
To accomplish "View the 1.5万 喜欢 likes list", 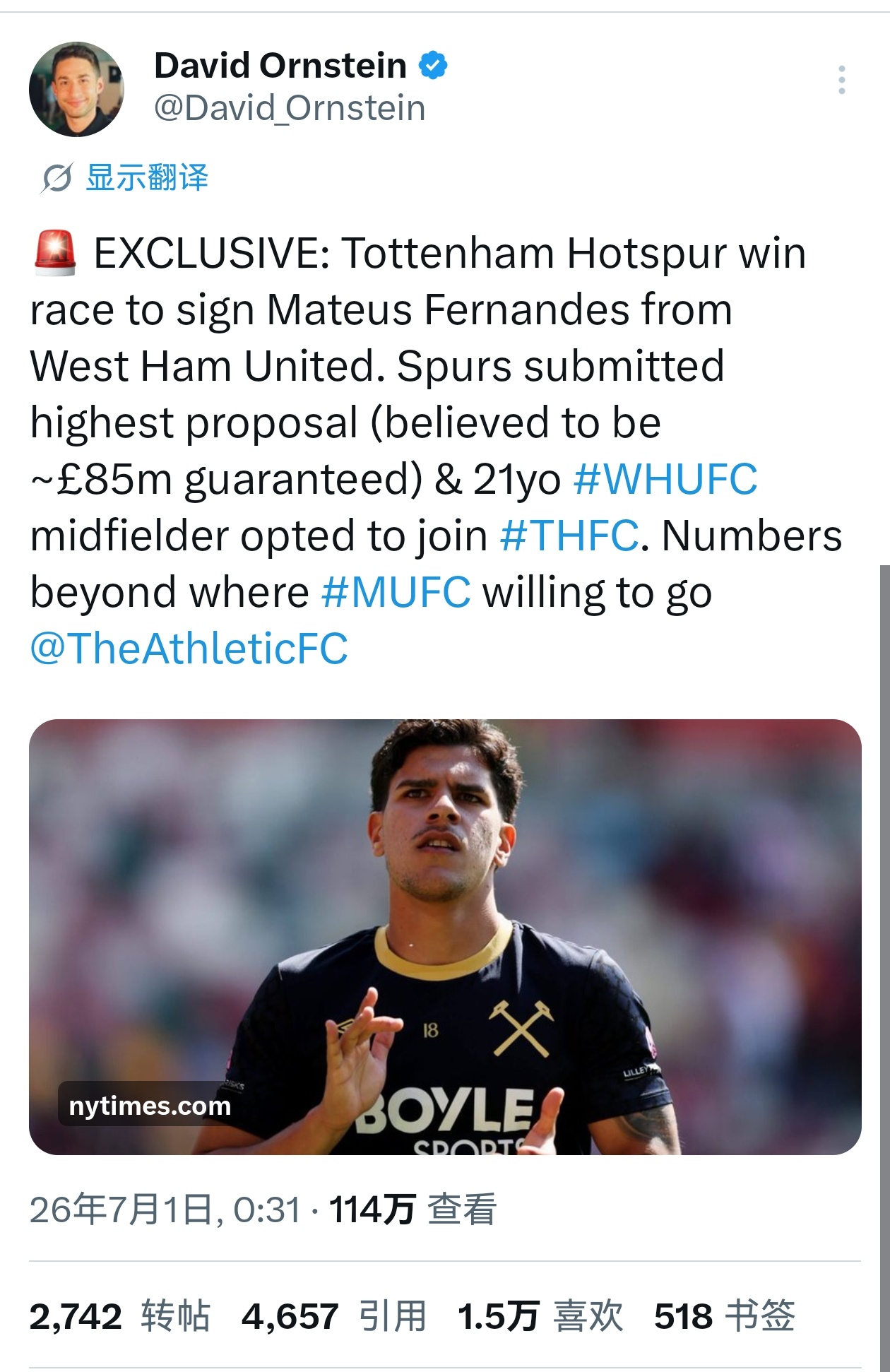I will (x=540, y=1316).
